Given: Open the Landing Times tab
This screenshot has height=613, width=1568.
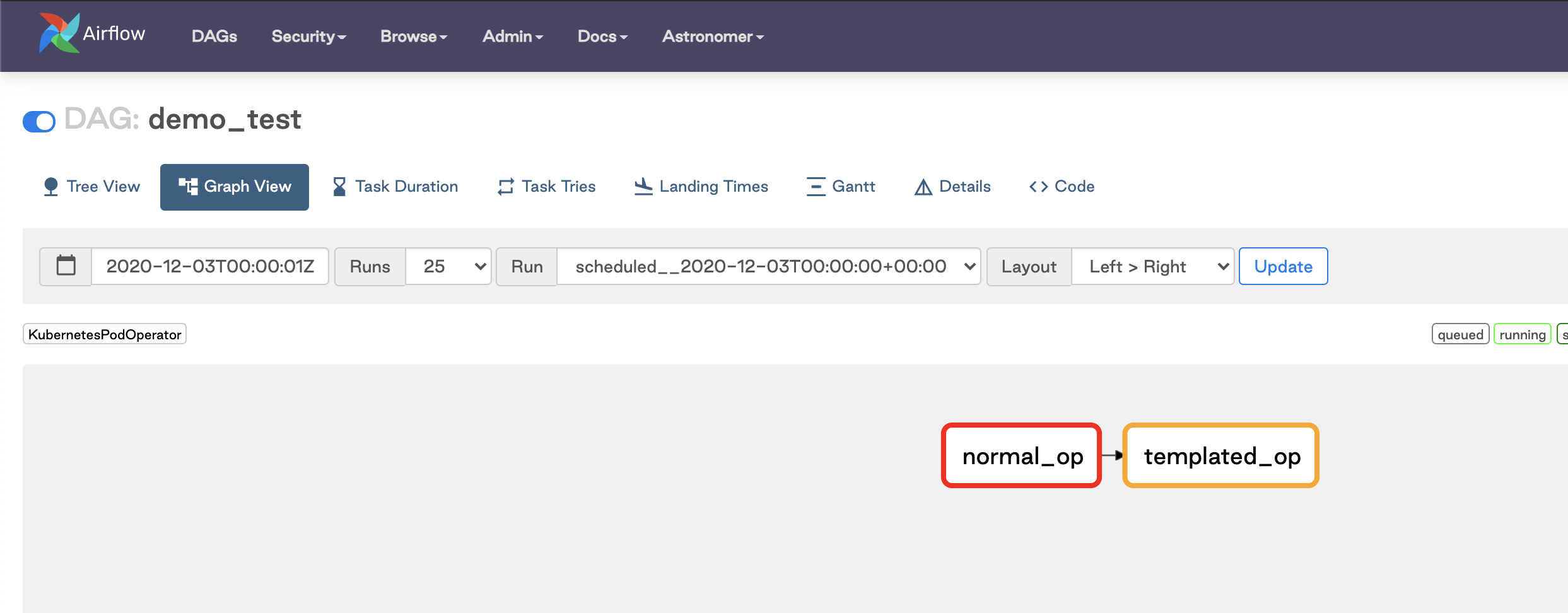Looking at the screenshot, I should click(x=701, y=187).
